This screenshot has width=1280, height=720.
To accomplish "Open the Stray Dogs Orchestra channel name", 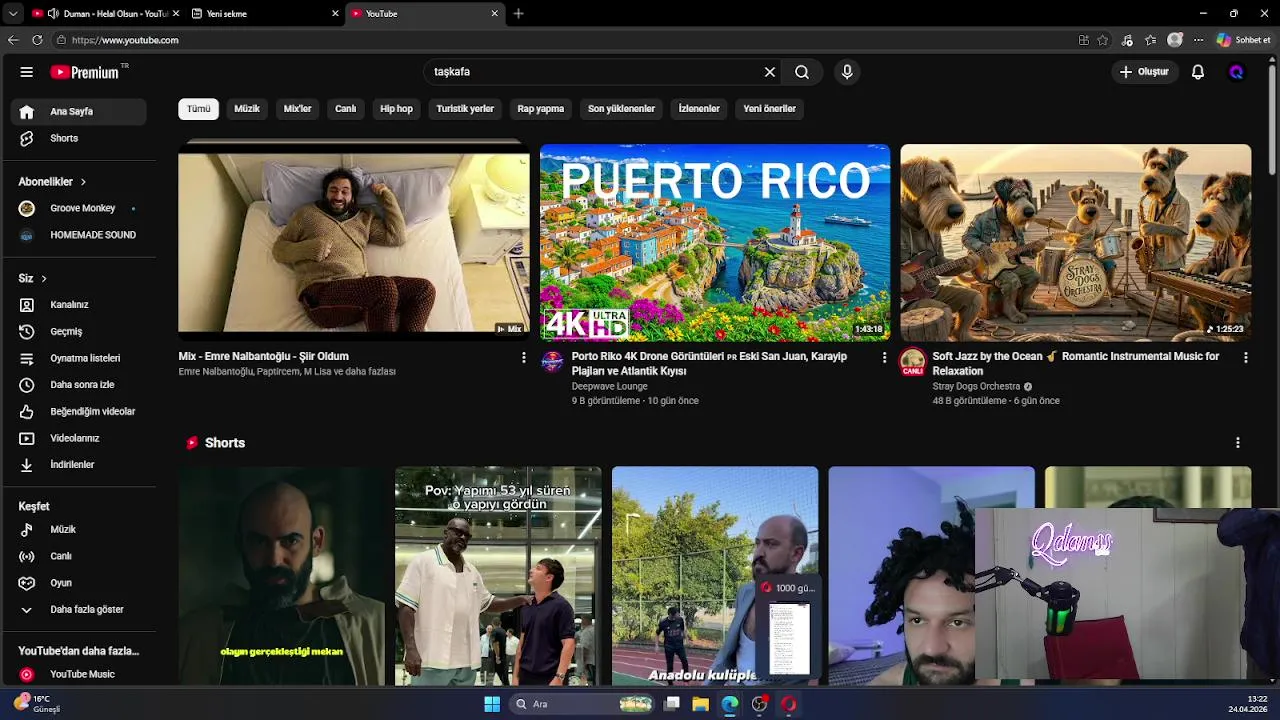I will 976,386.
